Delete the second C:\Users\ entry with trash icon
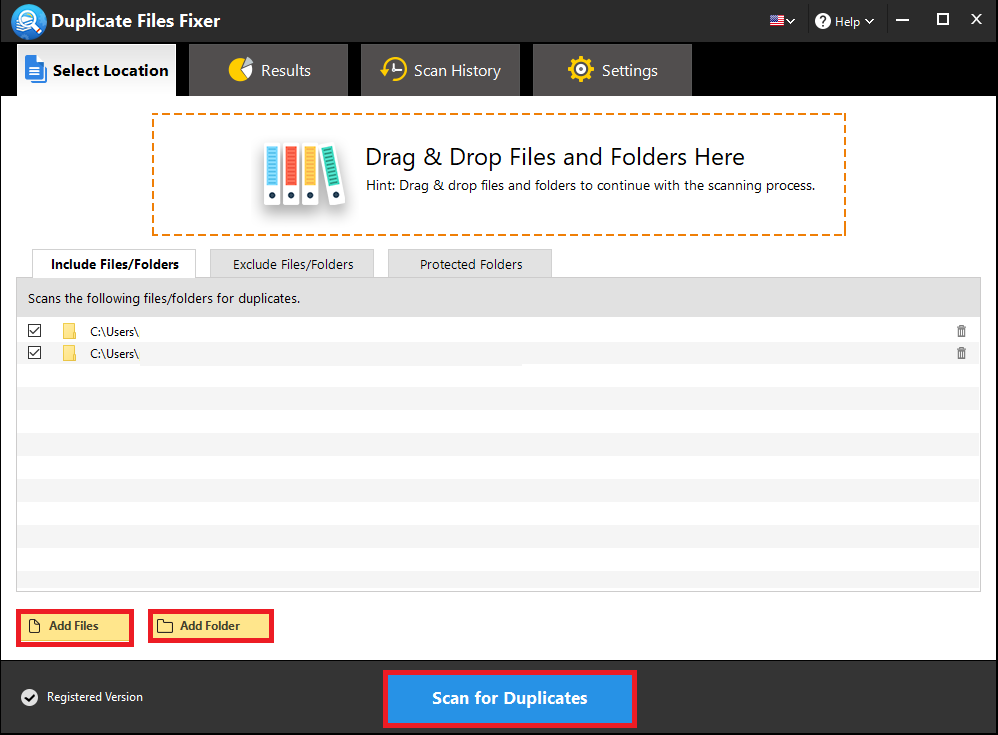This screenshot has width=998, height=735. pos(961,353)
